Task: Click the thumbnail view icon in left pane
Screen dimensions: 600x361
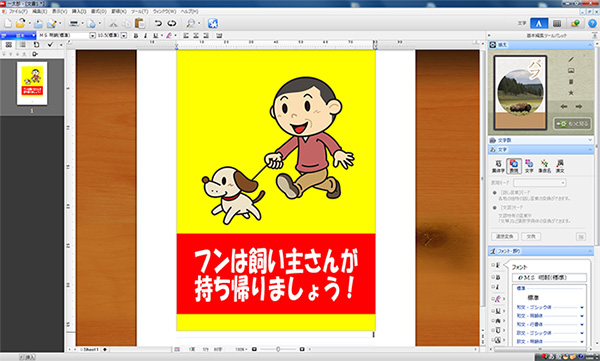Action: pos(8,44)
